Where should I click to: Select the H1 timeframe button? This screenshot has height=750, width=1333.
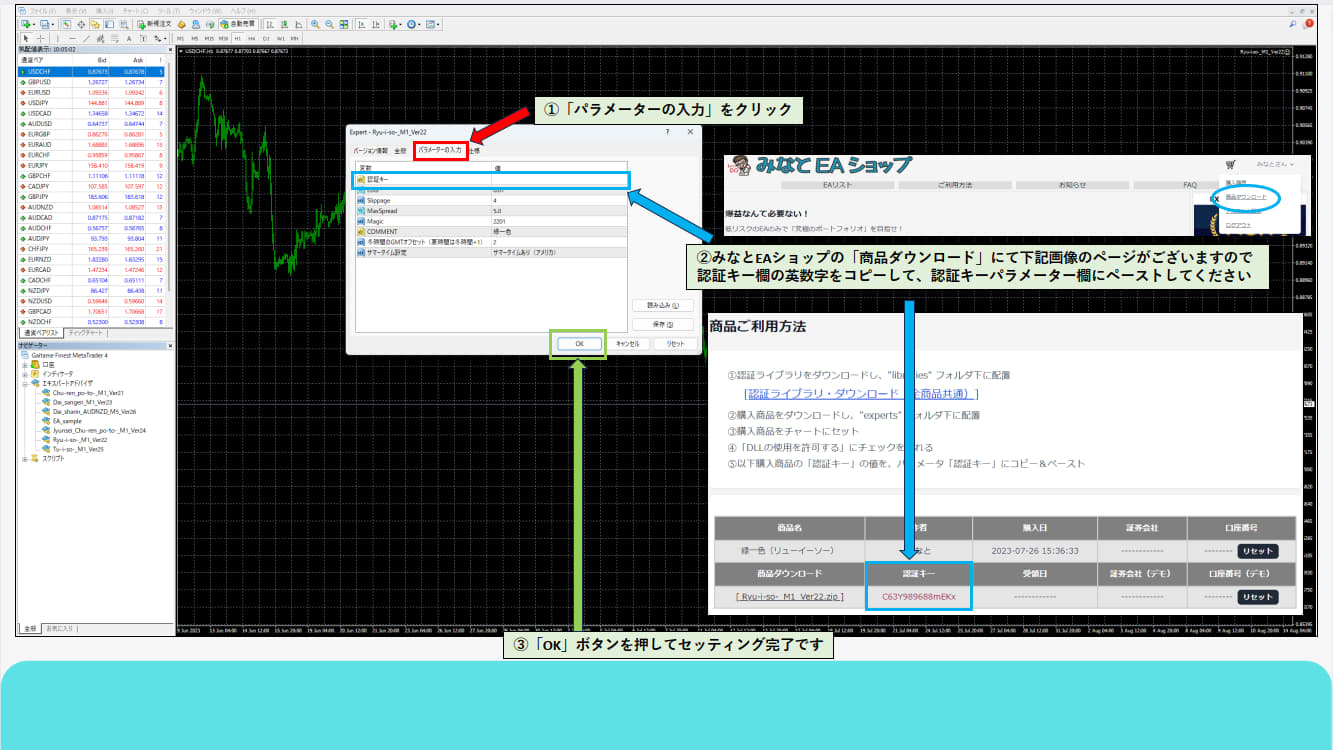[x=237, y=38]
